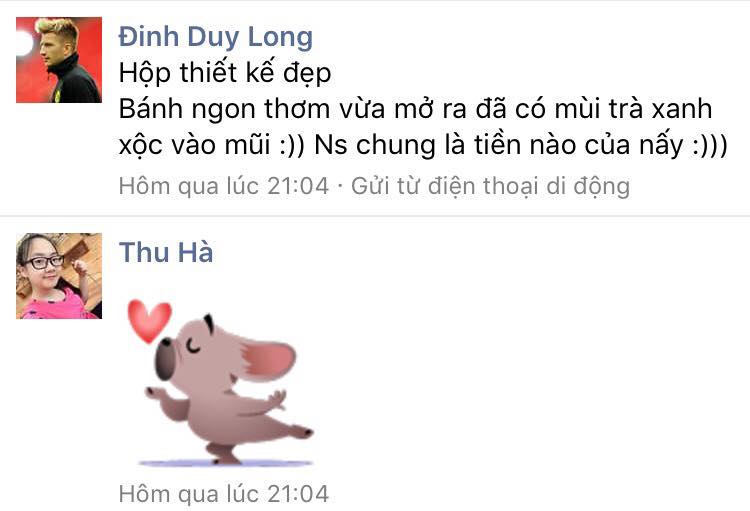This screenshot has height=511, width=750.
Task: Open Thu Hà's profile picture
Action: point(59,276)
